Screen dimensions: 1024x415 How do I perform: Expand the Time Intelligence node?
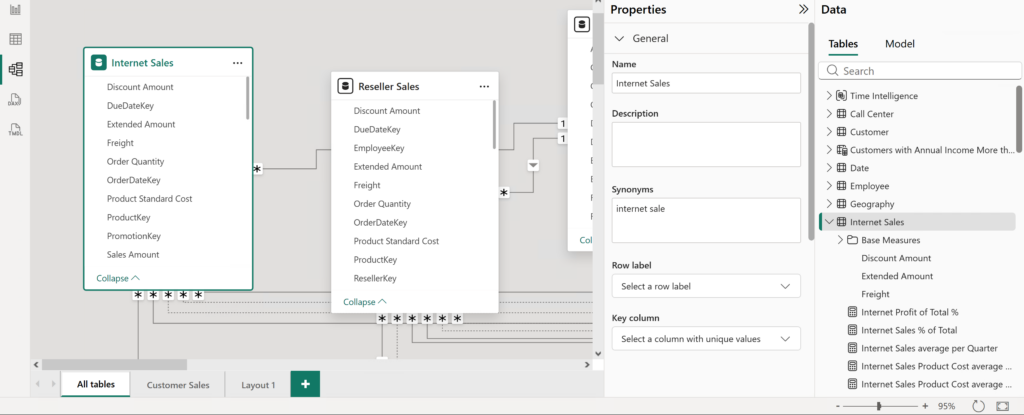click(829, 95)
